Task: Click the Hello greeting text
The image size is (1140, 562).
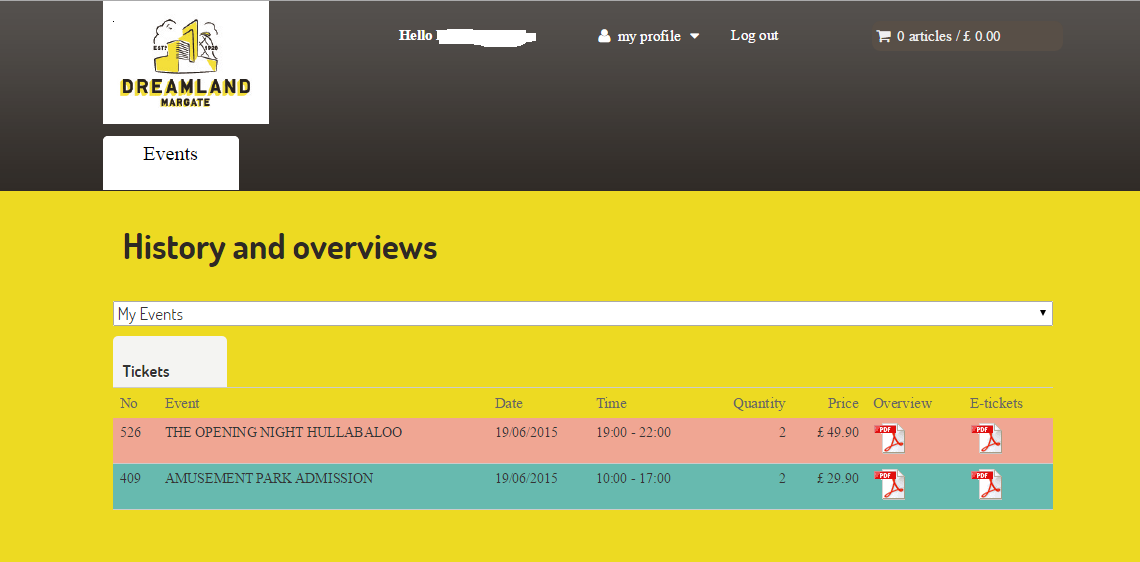Action: (415, 35)
